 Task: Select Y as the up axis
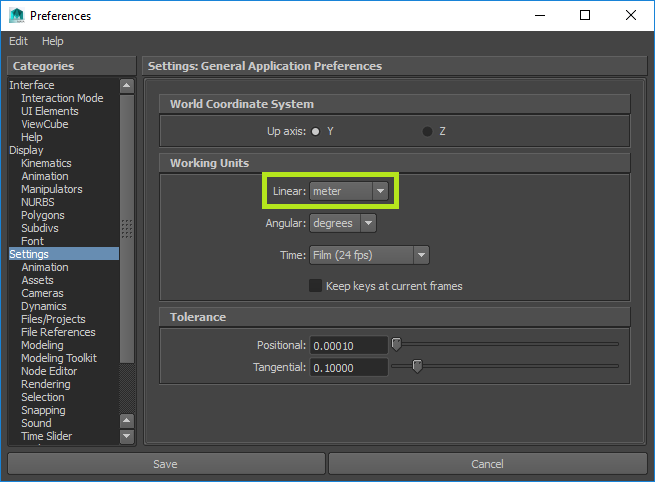(316, 131)
